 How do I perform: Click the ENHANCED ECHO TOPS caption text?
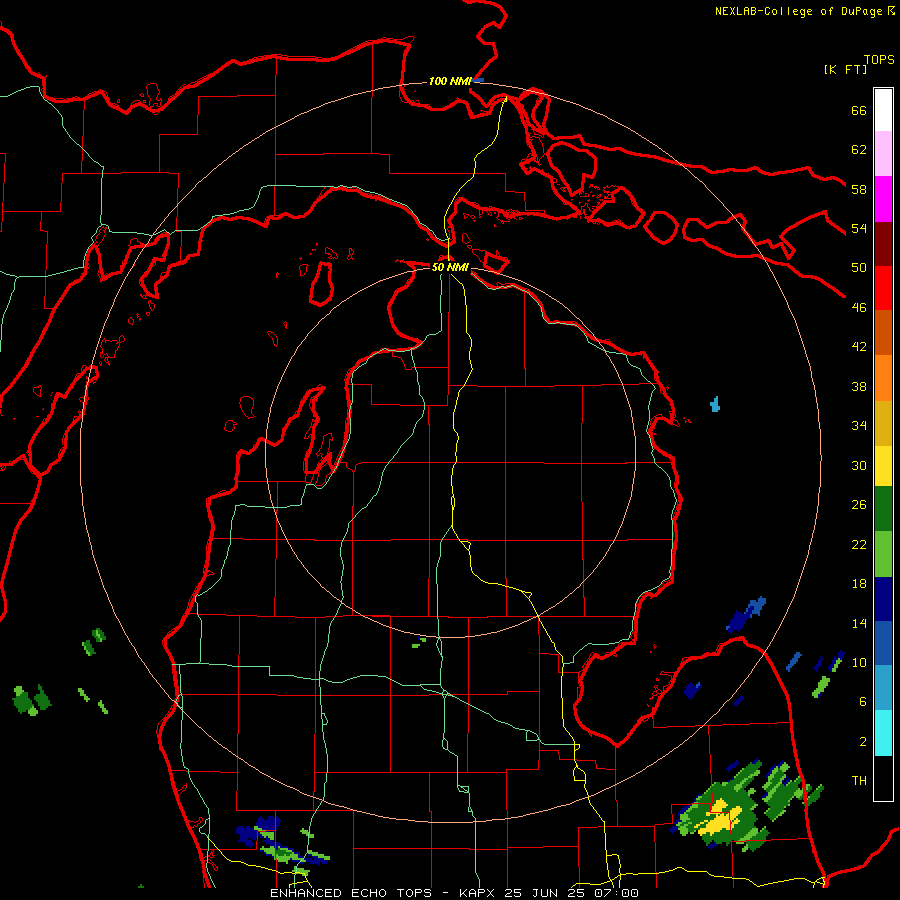350,893
